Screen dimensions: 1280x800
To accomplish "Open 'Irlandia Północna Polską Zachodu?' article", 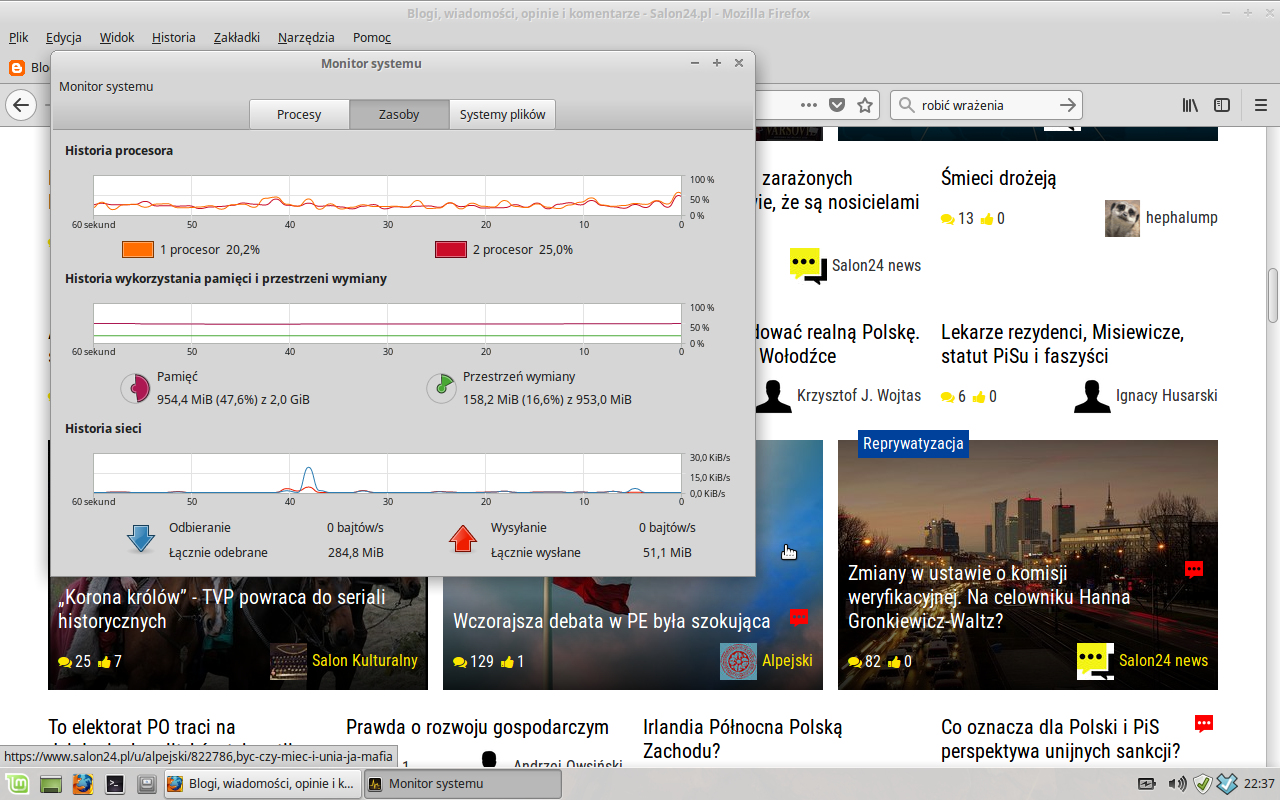I will tap(743, 739).
